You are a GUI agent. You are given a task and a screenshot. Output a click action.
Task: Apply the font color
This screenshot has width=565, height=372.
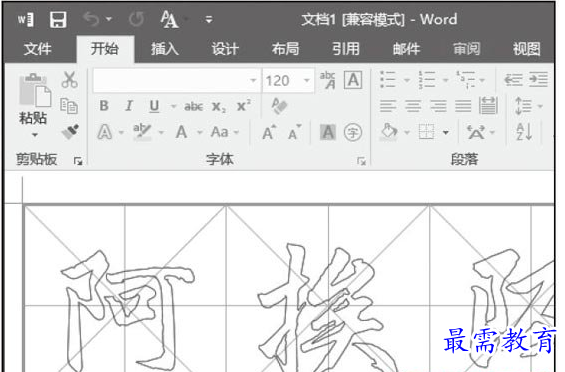click(x=181, y=132)
